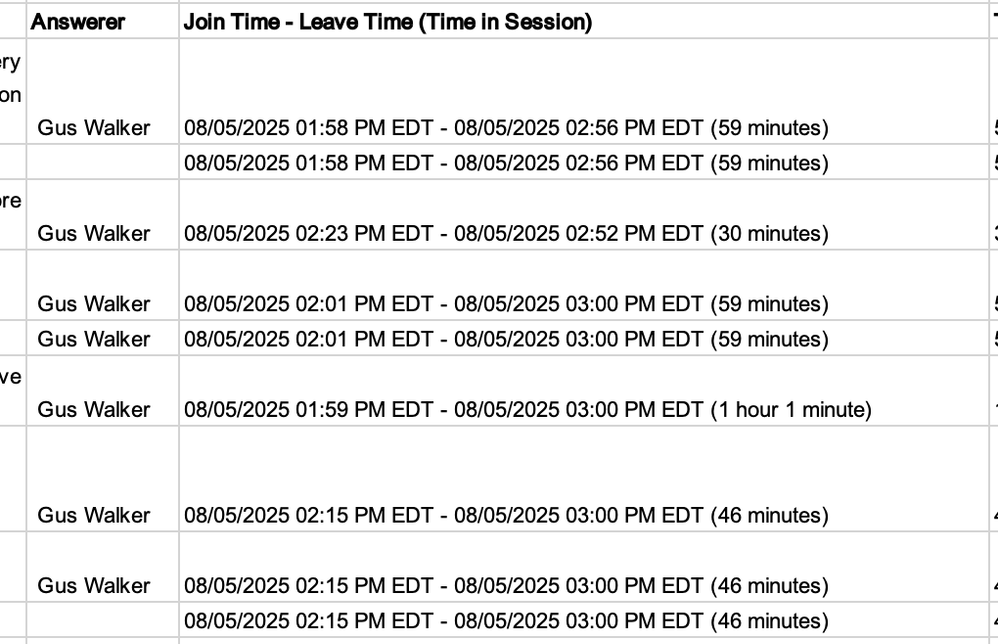Viewport: 998px width, 644px height.
Task: Select the first 02:15 PM (46 minutes) cell
Action: [x=584, y=479]
